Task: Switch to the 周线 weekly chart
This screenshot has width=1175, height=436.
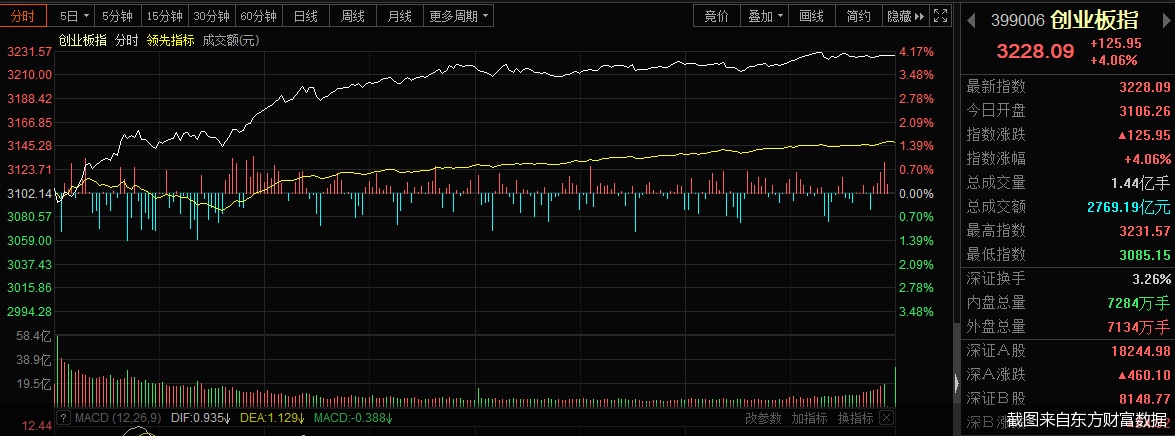Action: [352, 15]
